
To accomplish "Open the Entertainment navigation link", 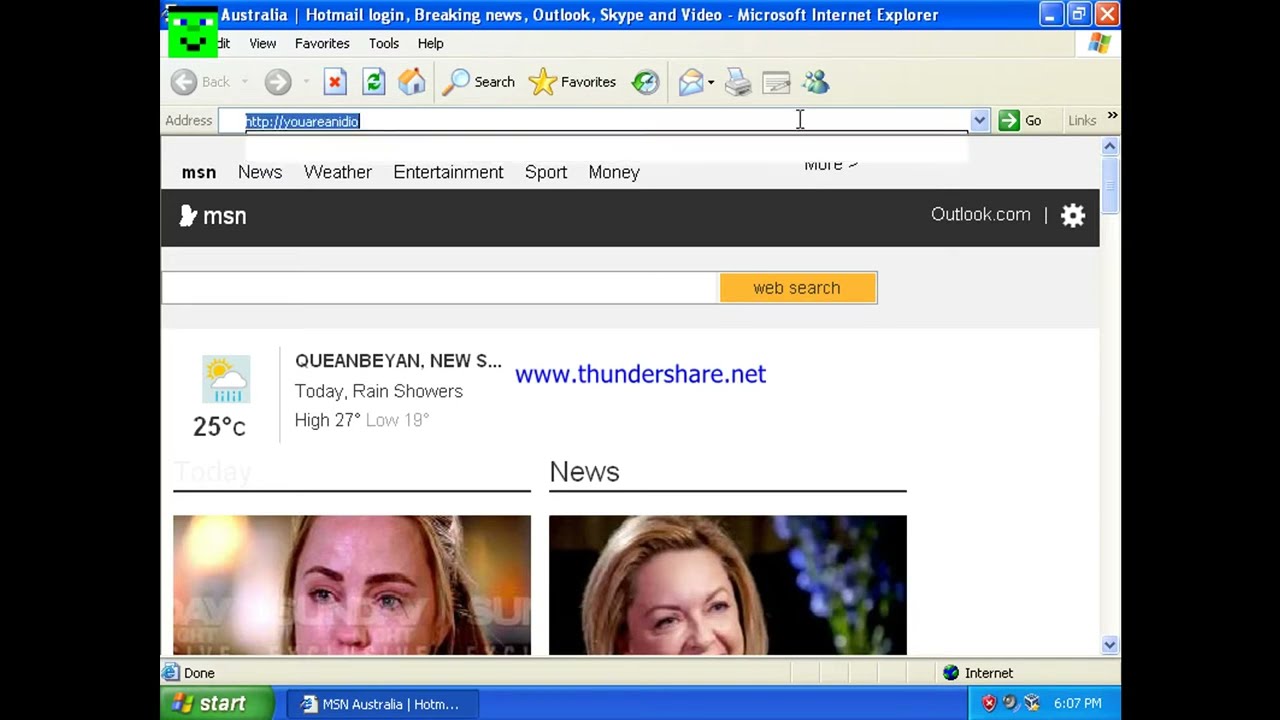I will pos(448,172).
